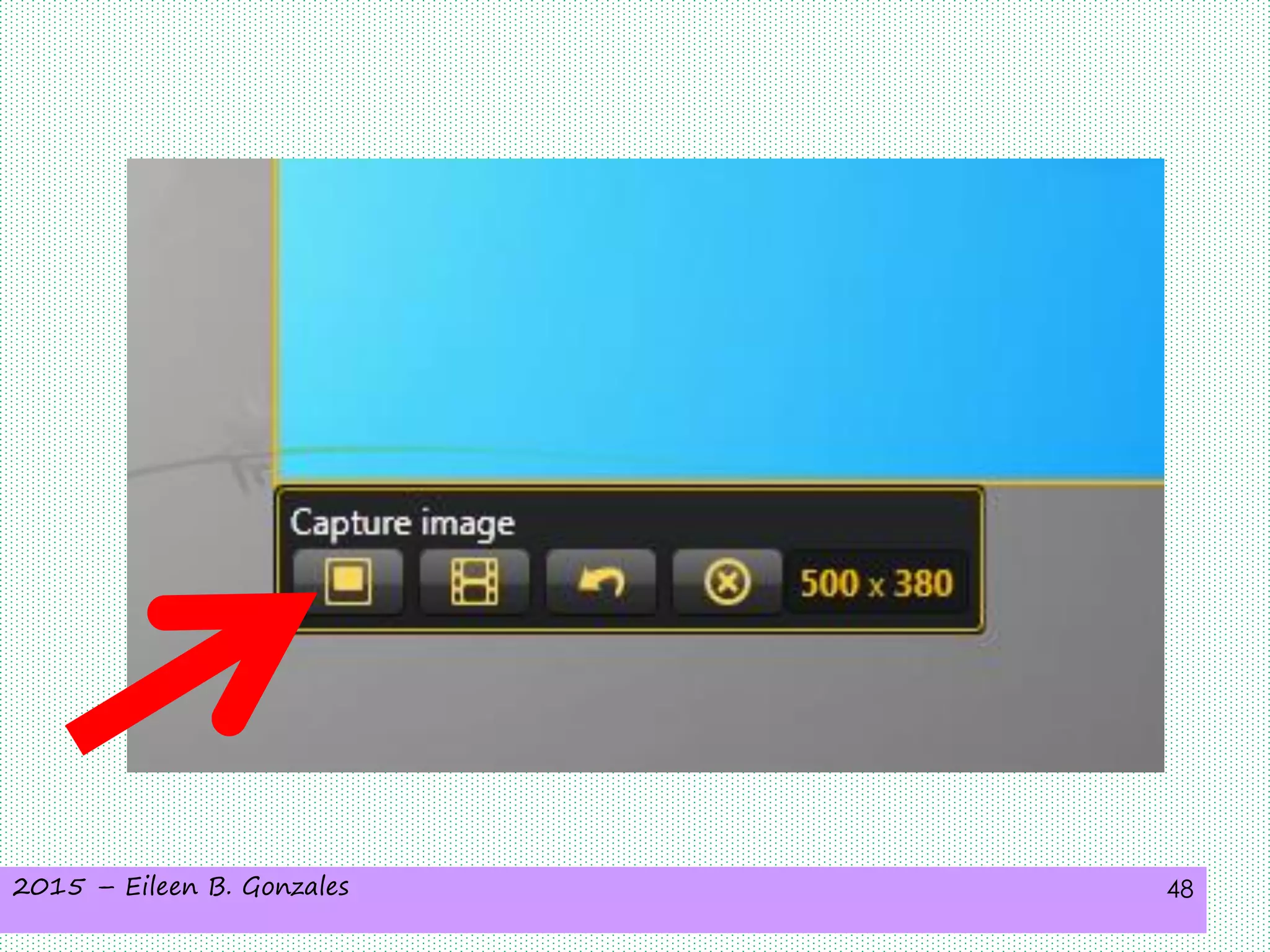Click the height value 380

tap(923, 583)
